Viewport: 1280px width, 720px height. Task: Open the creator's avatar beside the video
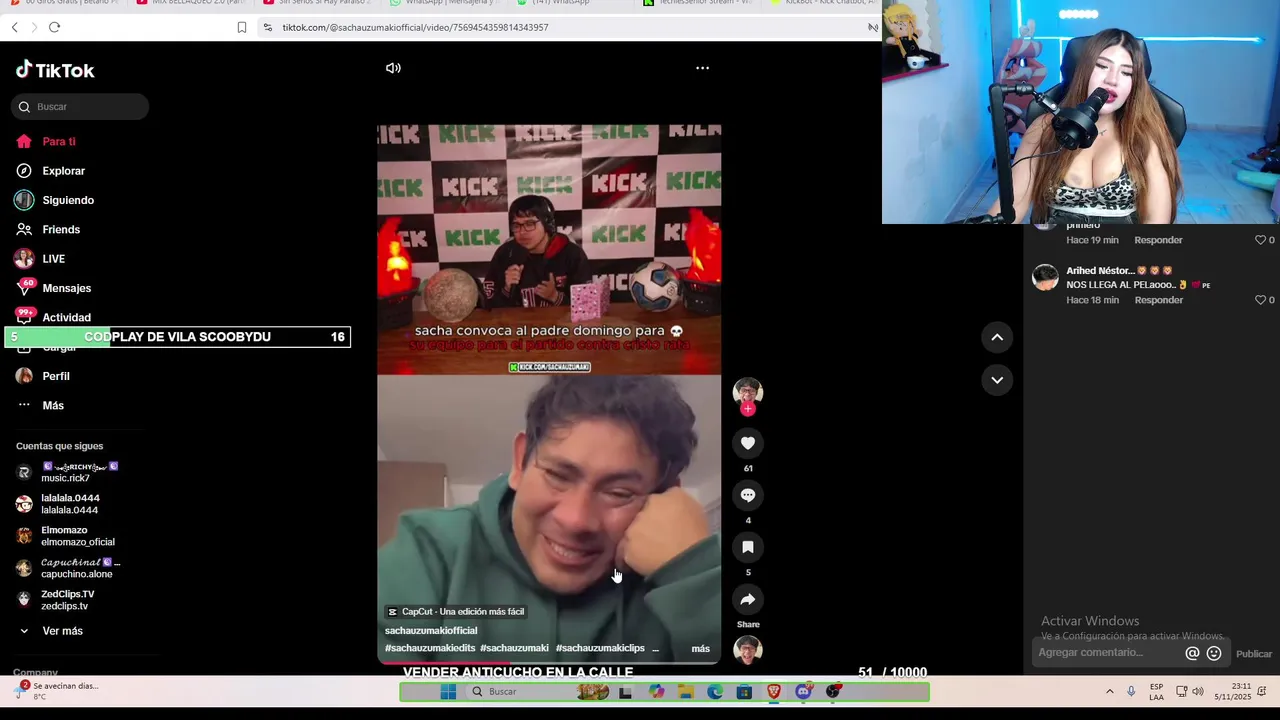(748, 392)
